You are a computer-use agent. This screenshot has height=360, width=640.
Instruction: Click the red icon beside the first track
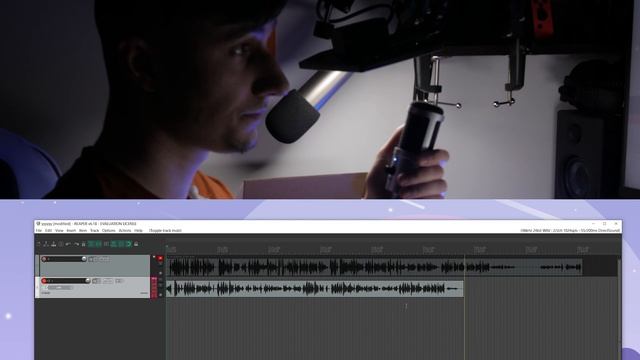pyautogui.click(x=160, y=258)
